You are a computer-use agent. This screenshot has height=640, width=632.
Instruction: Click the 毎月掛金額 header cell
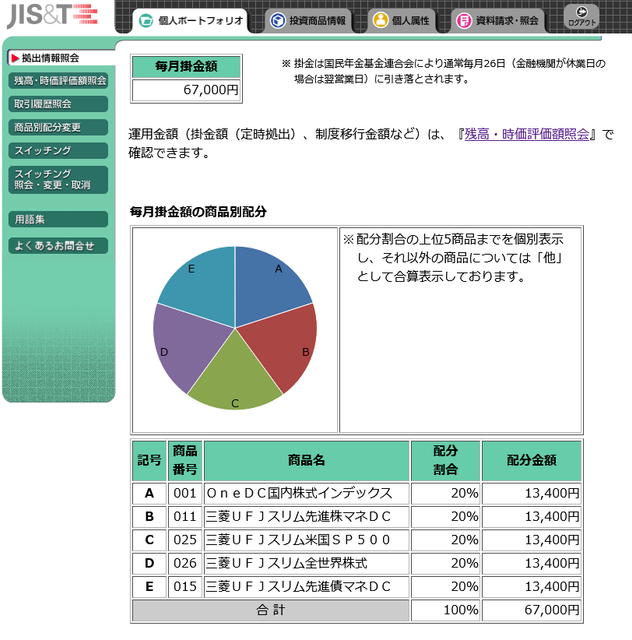click(x=186, y=66)
